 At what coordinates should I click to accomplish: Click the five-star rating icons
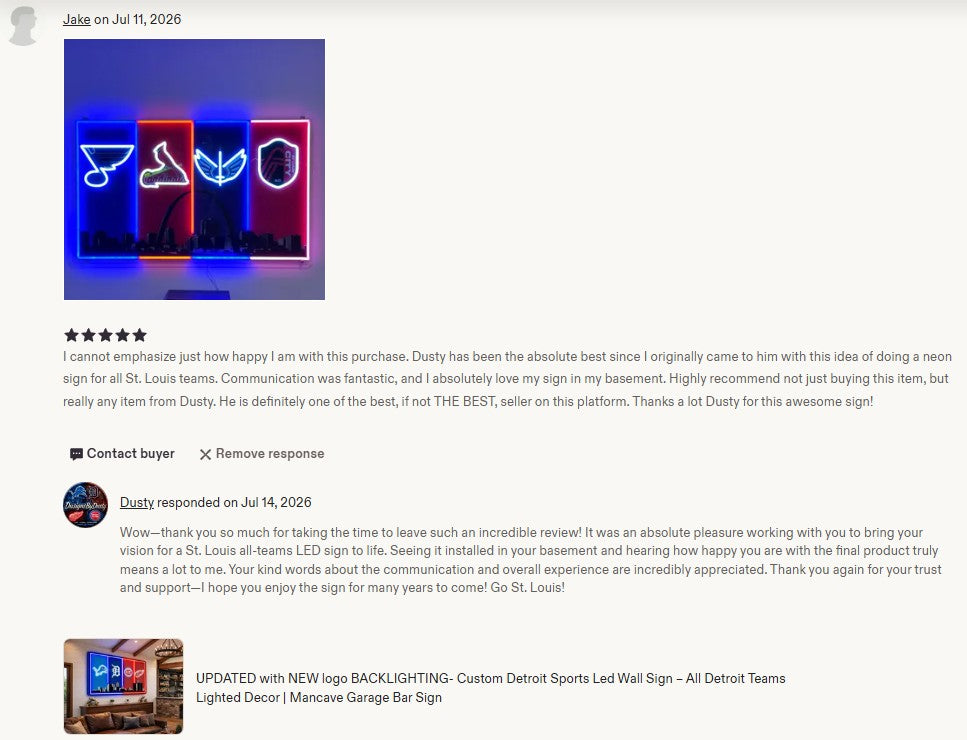pyautogui.click(x=105, y=335)
